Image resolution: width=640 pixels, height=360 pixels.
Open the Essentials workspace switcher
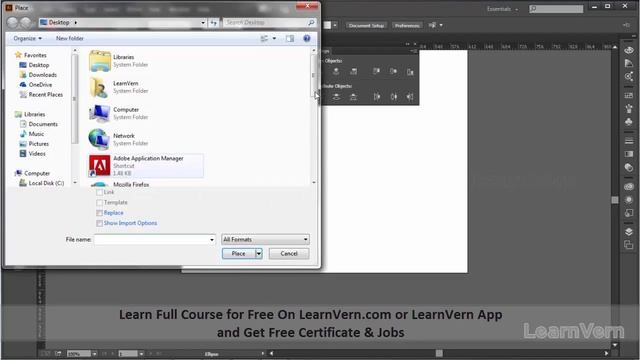click(x=502, y=9)
